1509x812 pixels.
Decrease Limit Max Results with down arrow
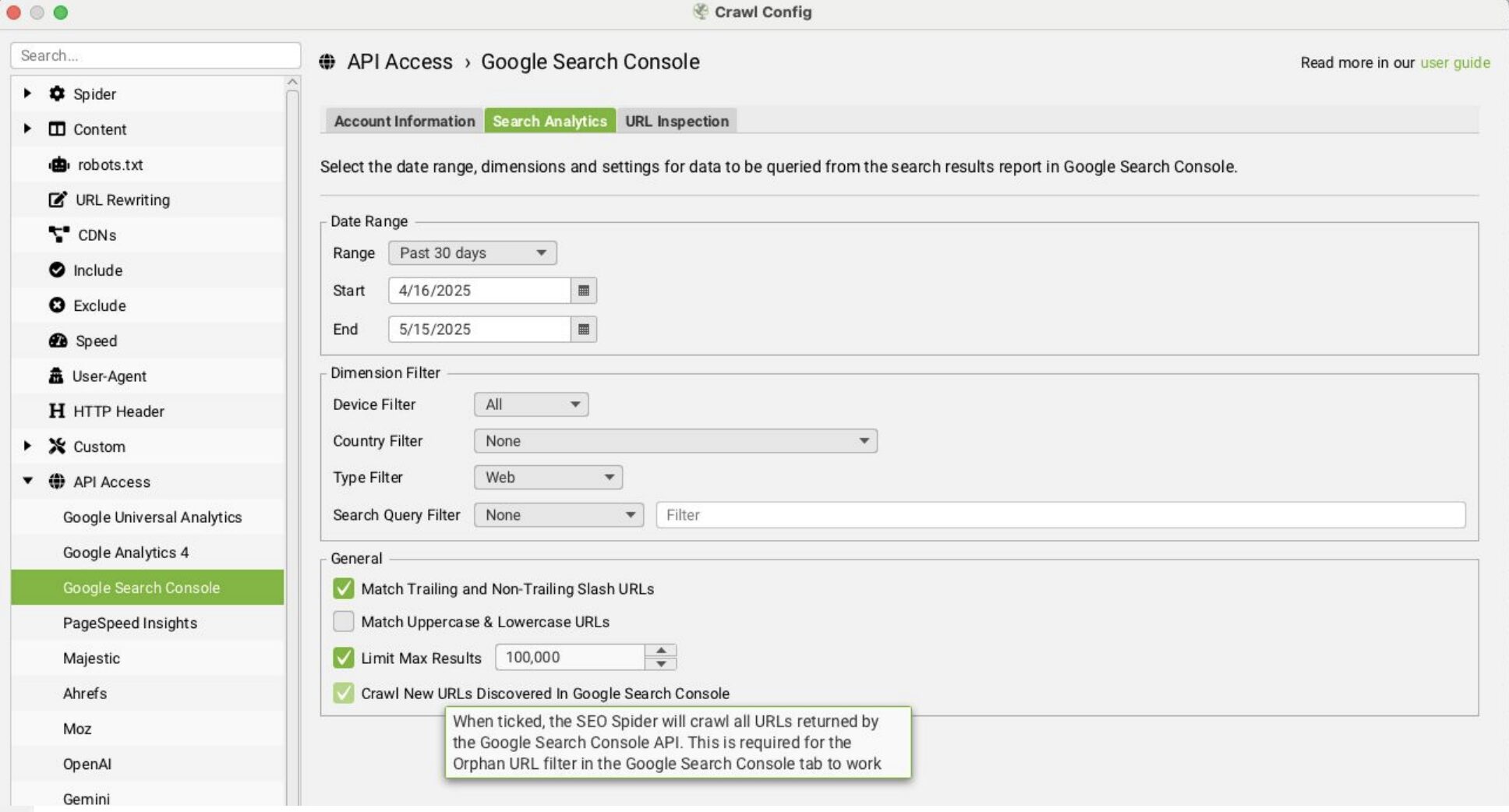click(661, 664)
